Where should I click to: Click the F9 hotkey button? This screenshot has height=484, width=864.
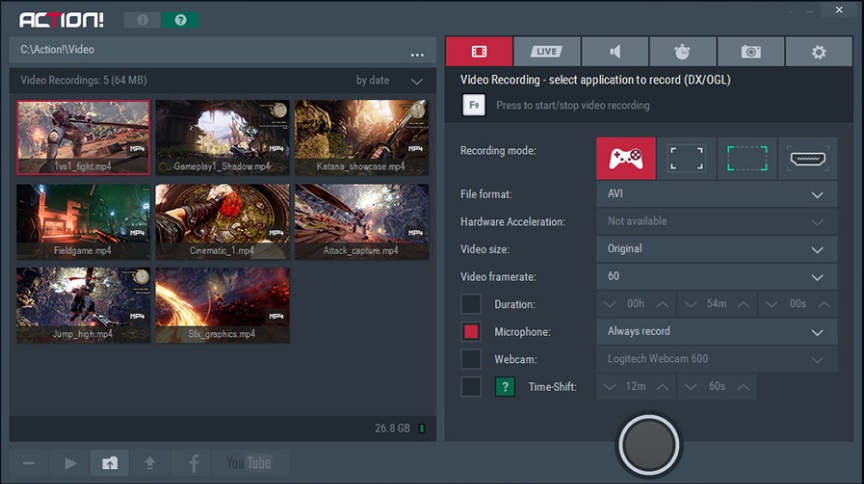(x=474, y=105)
